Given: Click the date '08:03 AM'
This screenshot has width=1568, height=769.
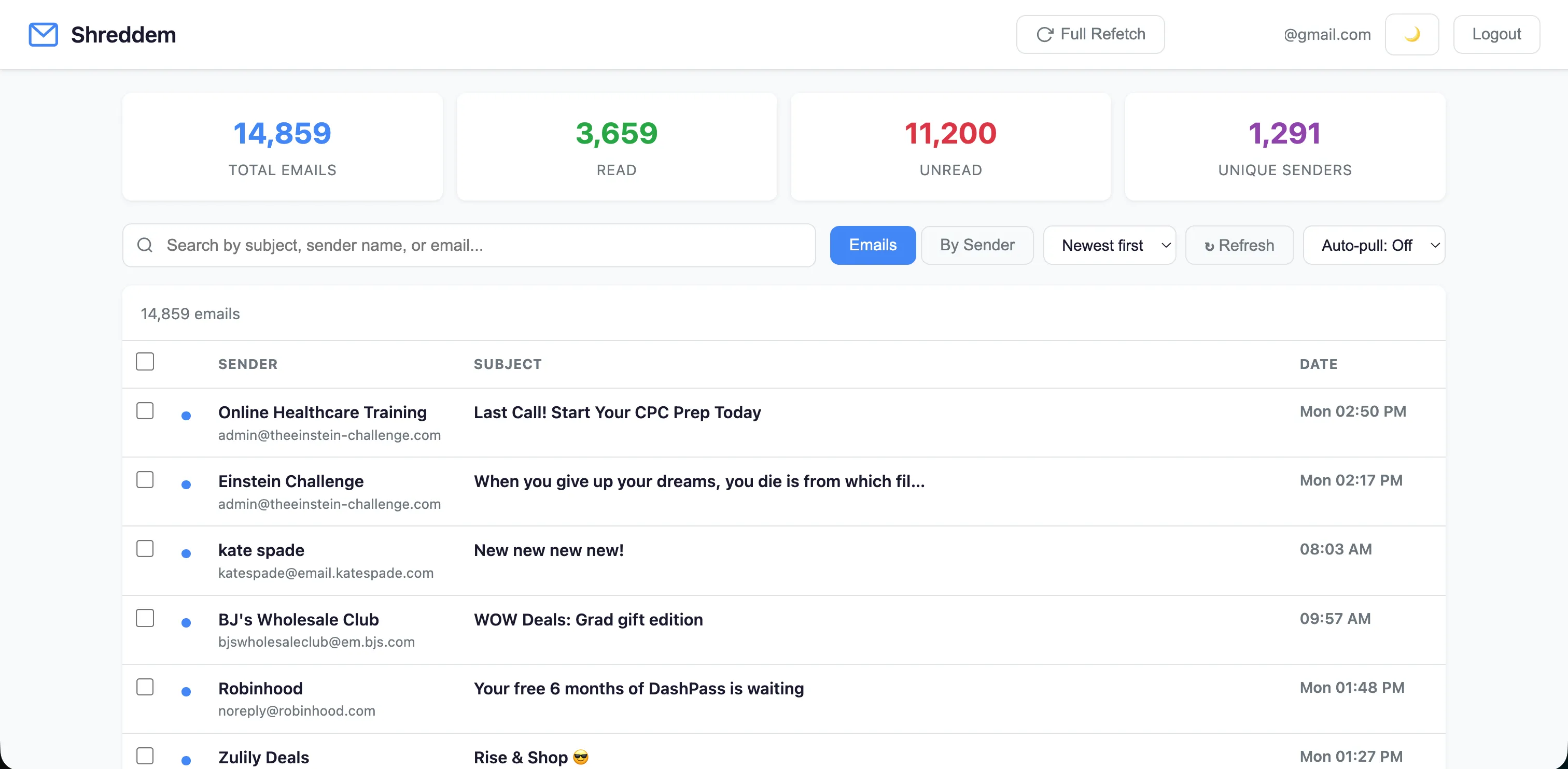Looking at the screenshot, I should coord(1336,549).
